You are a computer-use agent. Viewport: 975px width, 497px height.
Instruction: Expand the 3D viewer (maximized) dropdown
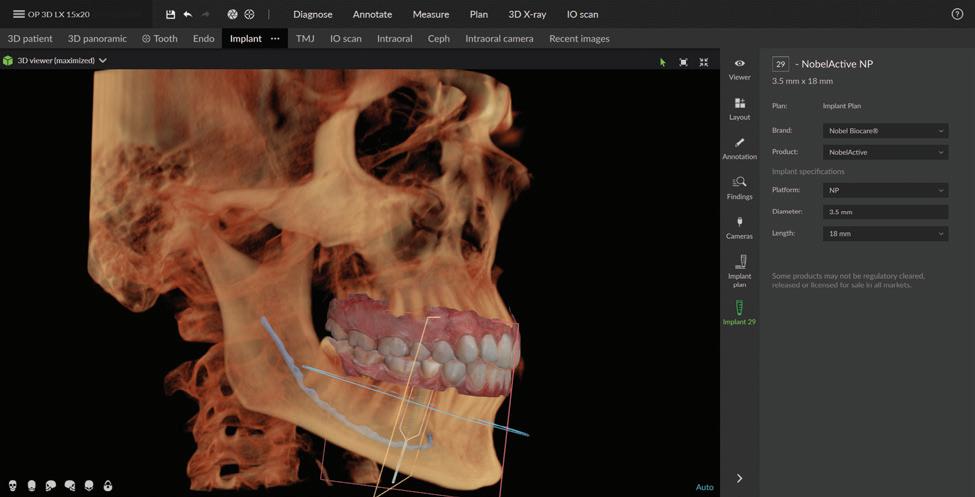pos(102,61)
